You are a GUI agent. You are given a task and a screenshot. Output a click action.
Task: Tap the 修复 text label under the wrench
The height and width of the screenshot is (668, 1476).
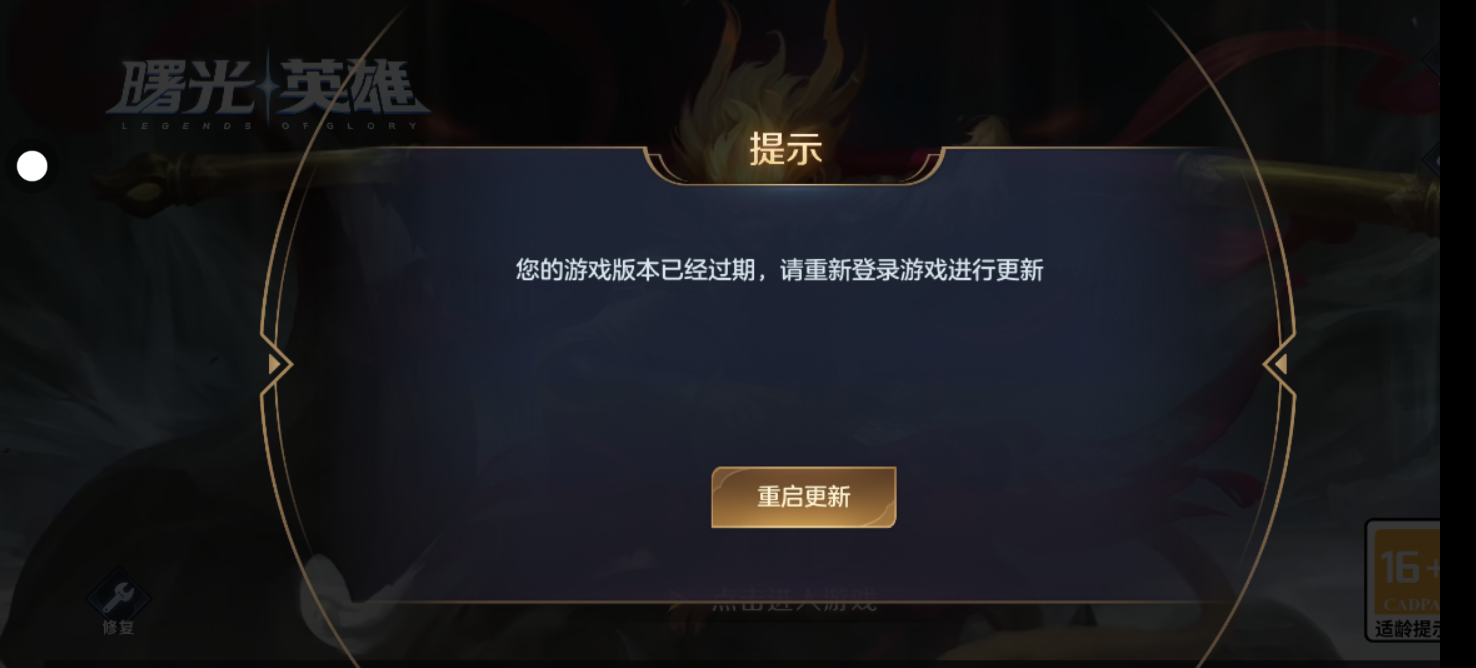[118, 628]
